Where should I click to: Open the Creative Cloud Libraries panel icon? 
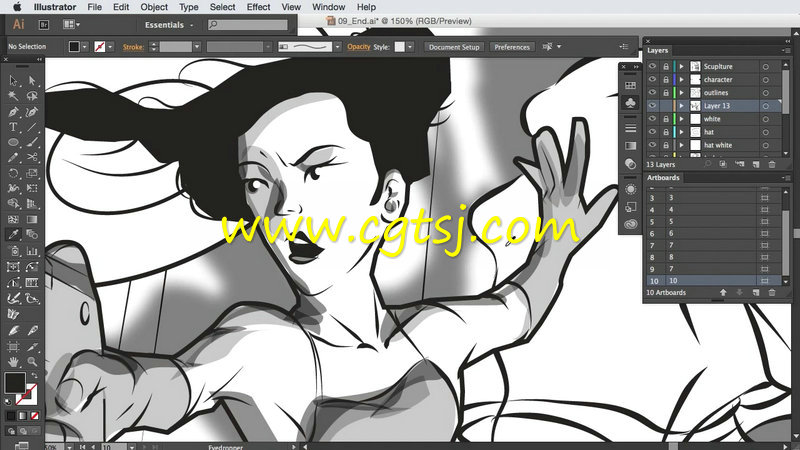point(631,224)
